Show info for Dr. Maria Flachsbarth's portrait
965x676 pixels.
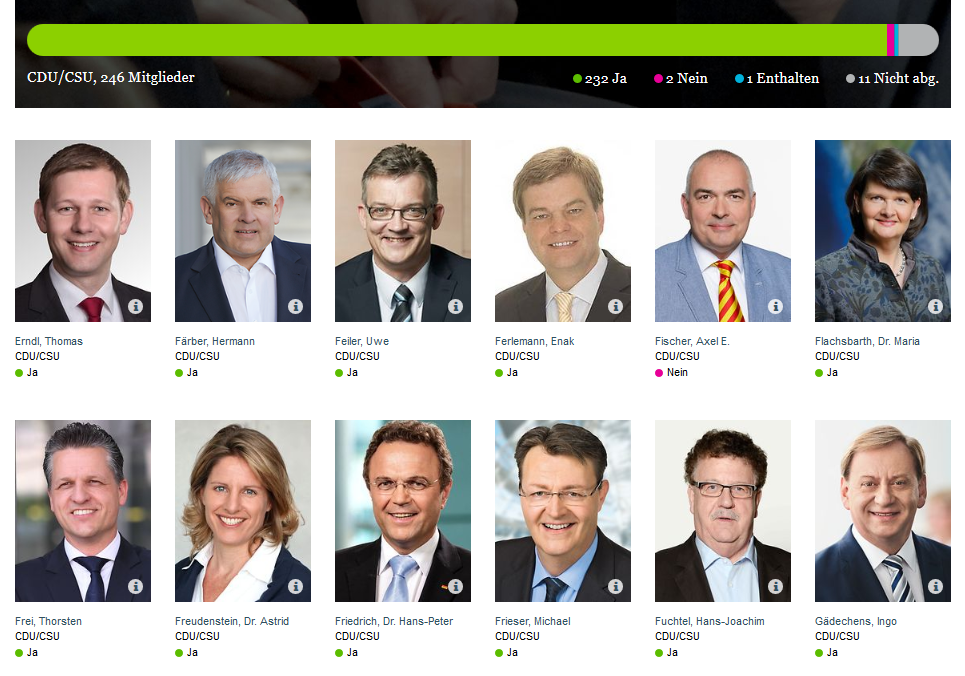click(x=935, y=306)
